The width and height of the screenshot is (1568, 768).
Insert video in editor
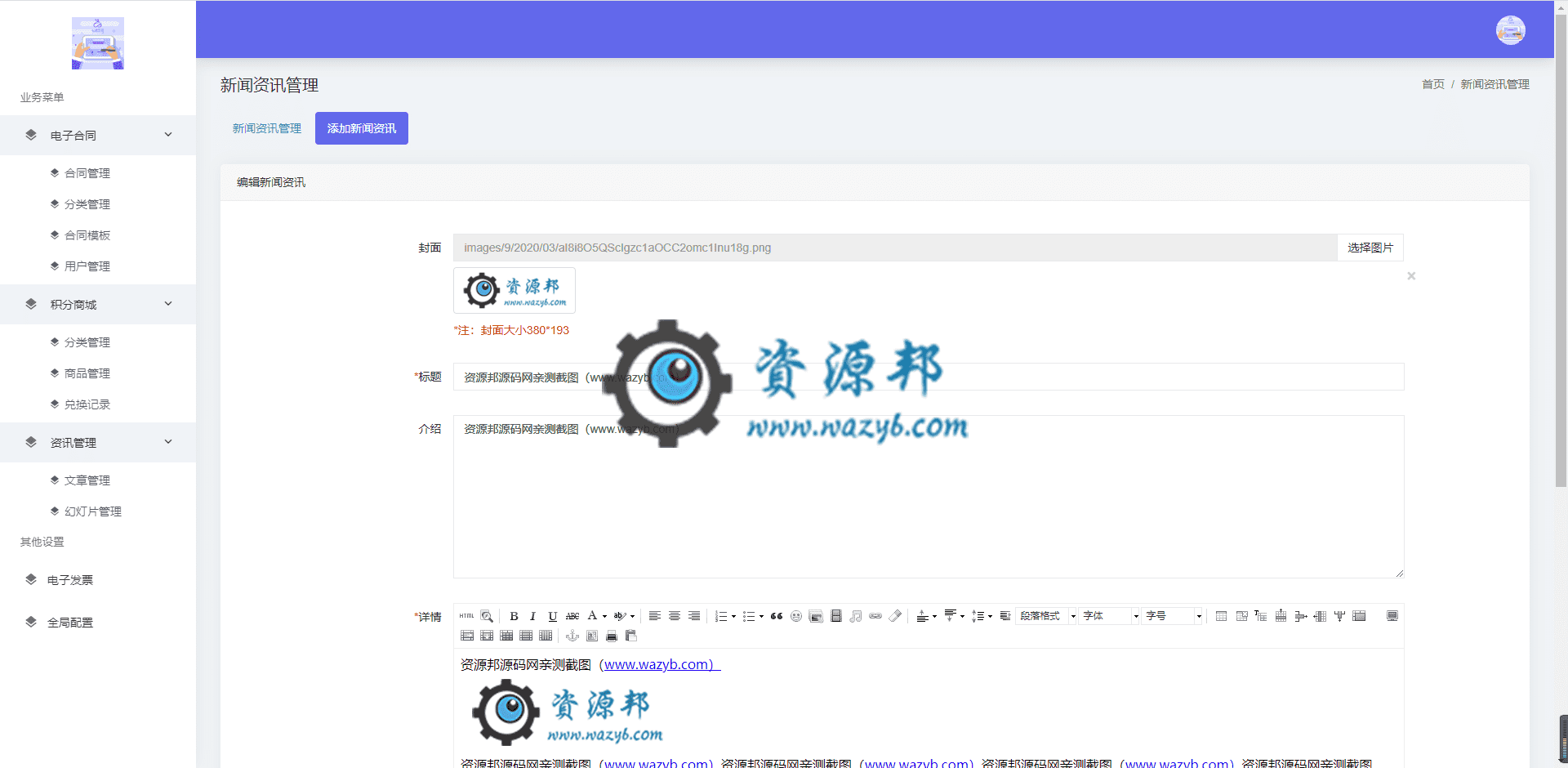click(x=836, y=616)
